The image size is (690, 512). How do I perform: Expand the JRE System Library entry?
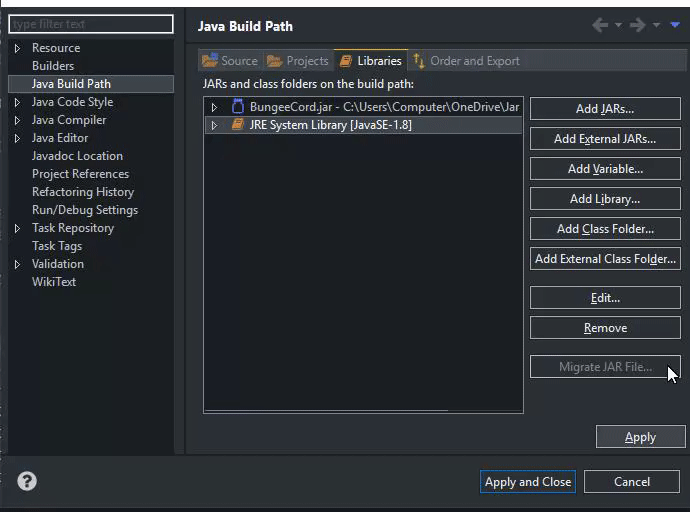click(214, 125)
